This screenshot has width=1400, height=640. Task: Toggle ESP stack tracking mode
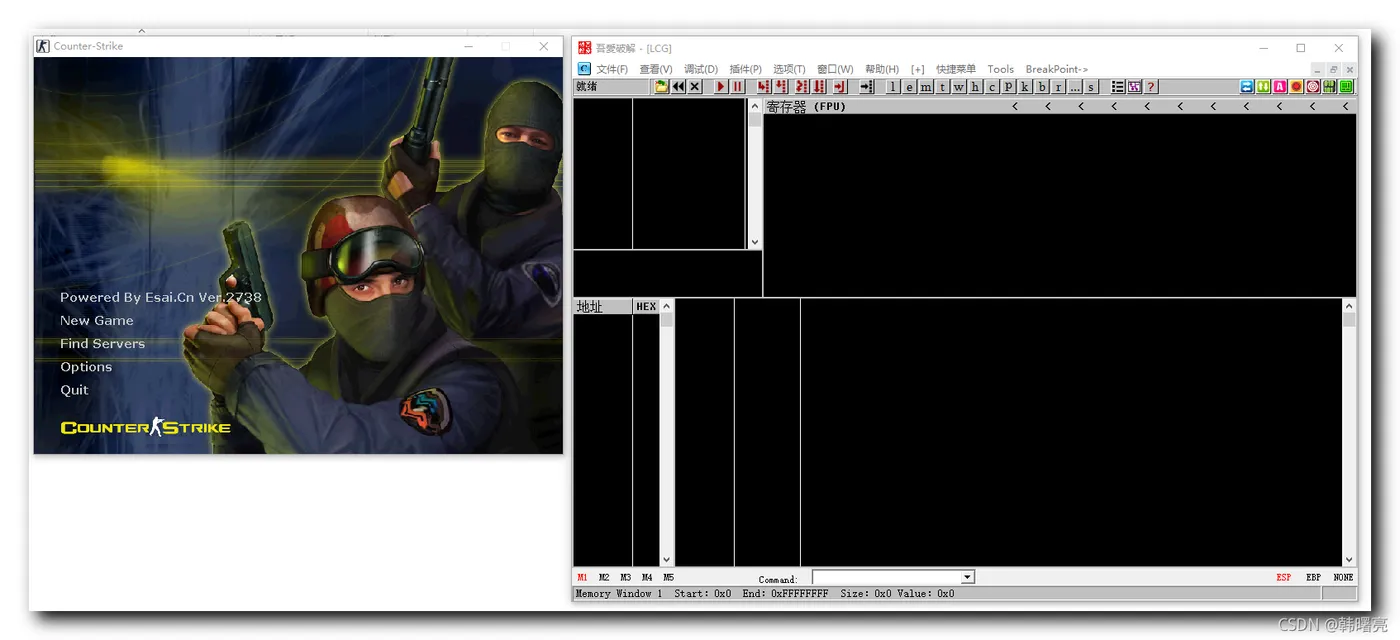pos(1284,577)
